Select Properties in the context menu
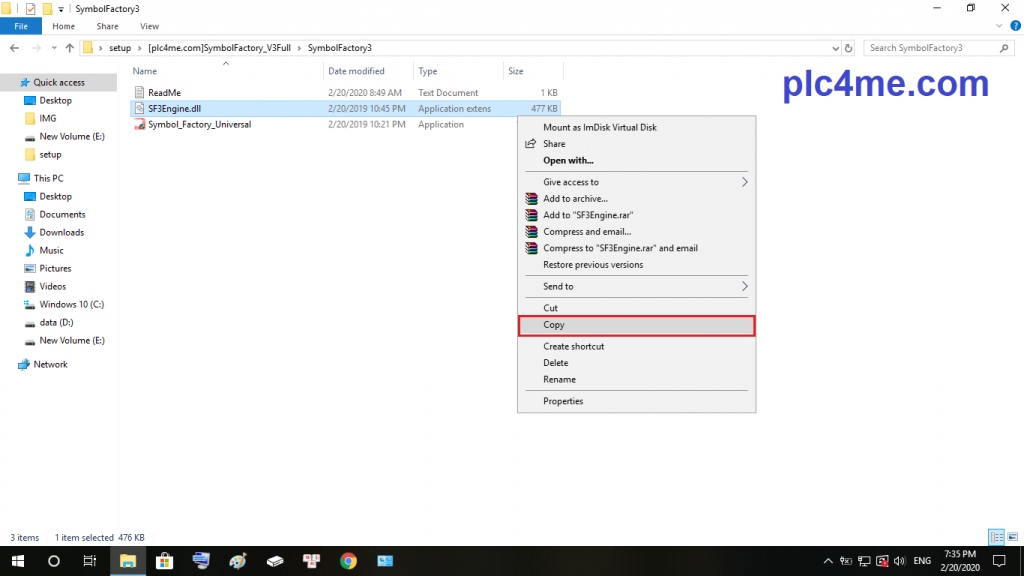Image resolution: width=1024 pixels, height=576 pixels. [x=563, y=401]
